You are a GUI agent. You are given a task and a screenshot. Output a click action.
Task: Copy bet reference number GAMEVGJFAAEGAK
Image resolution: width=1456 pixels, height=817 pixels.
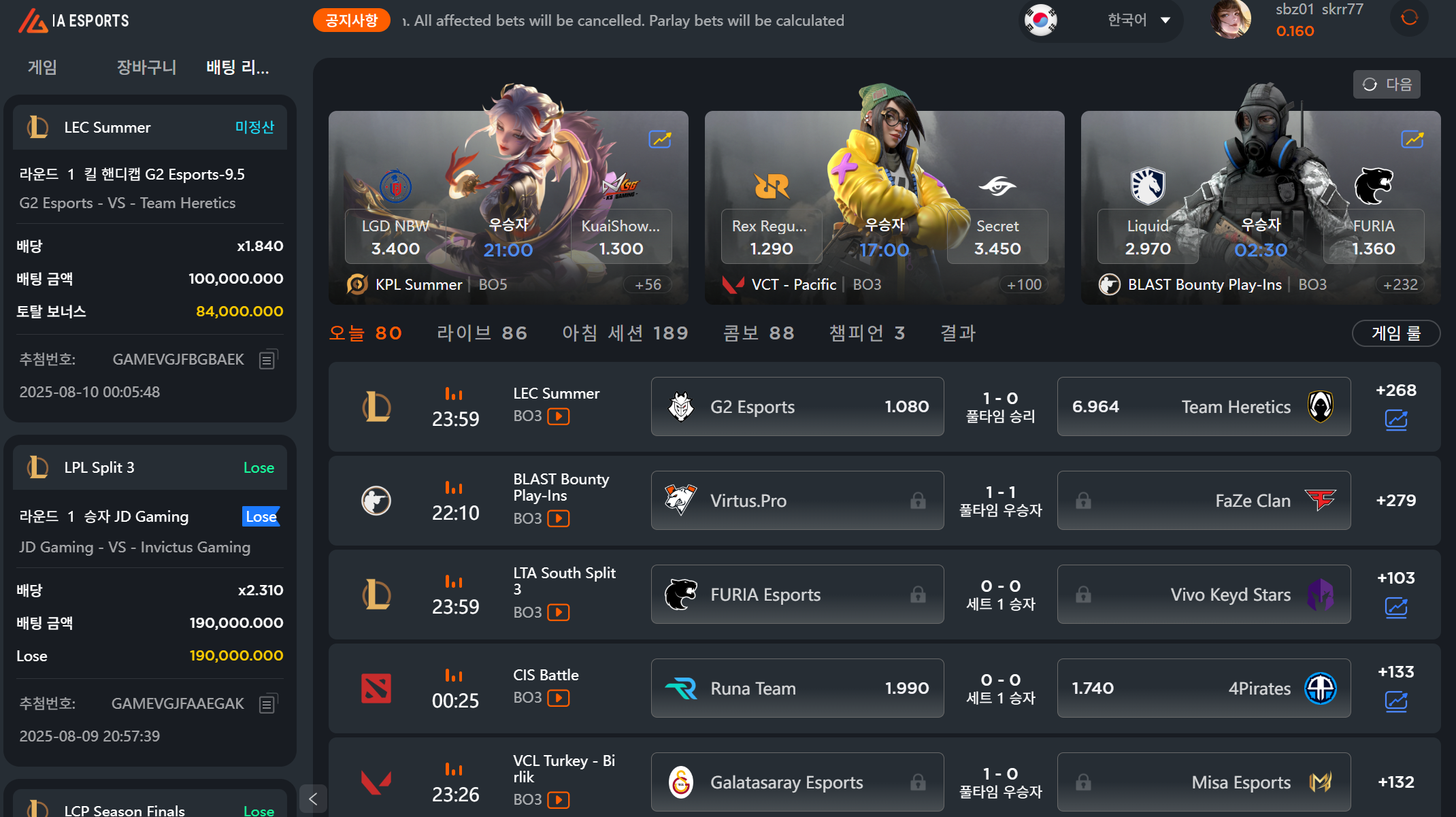(268, 703)
